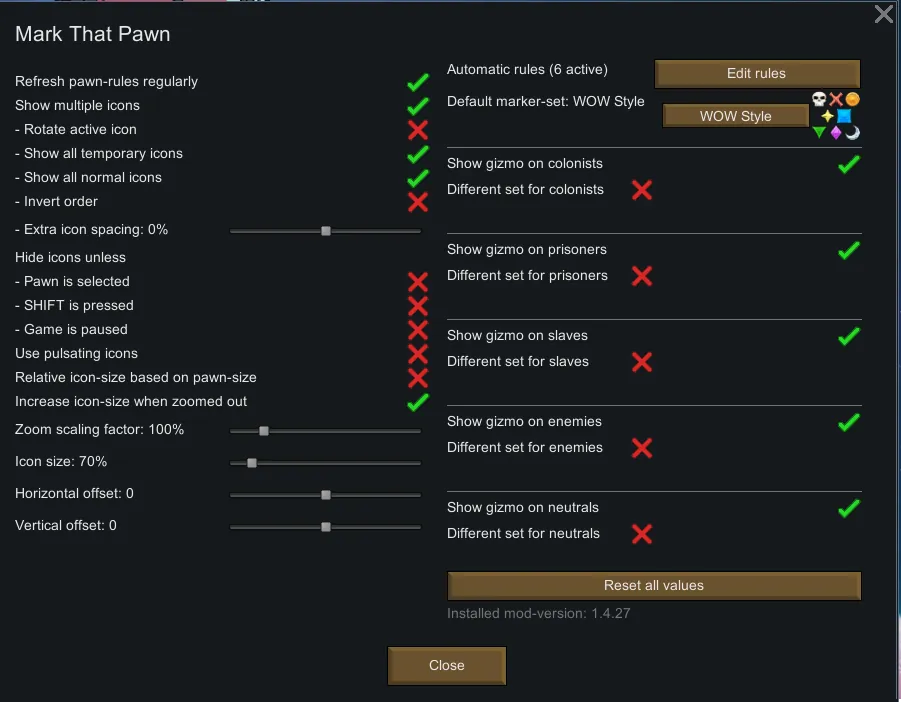
Task: Click the Close button at bottom
Action: click(x=447, y=665)
